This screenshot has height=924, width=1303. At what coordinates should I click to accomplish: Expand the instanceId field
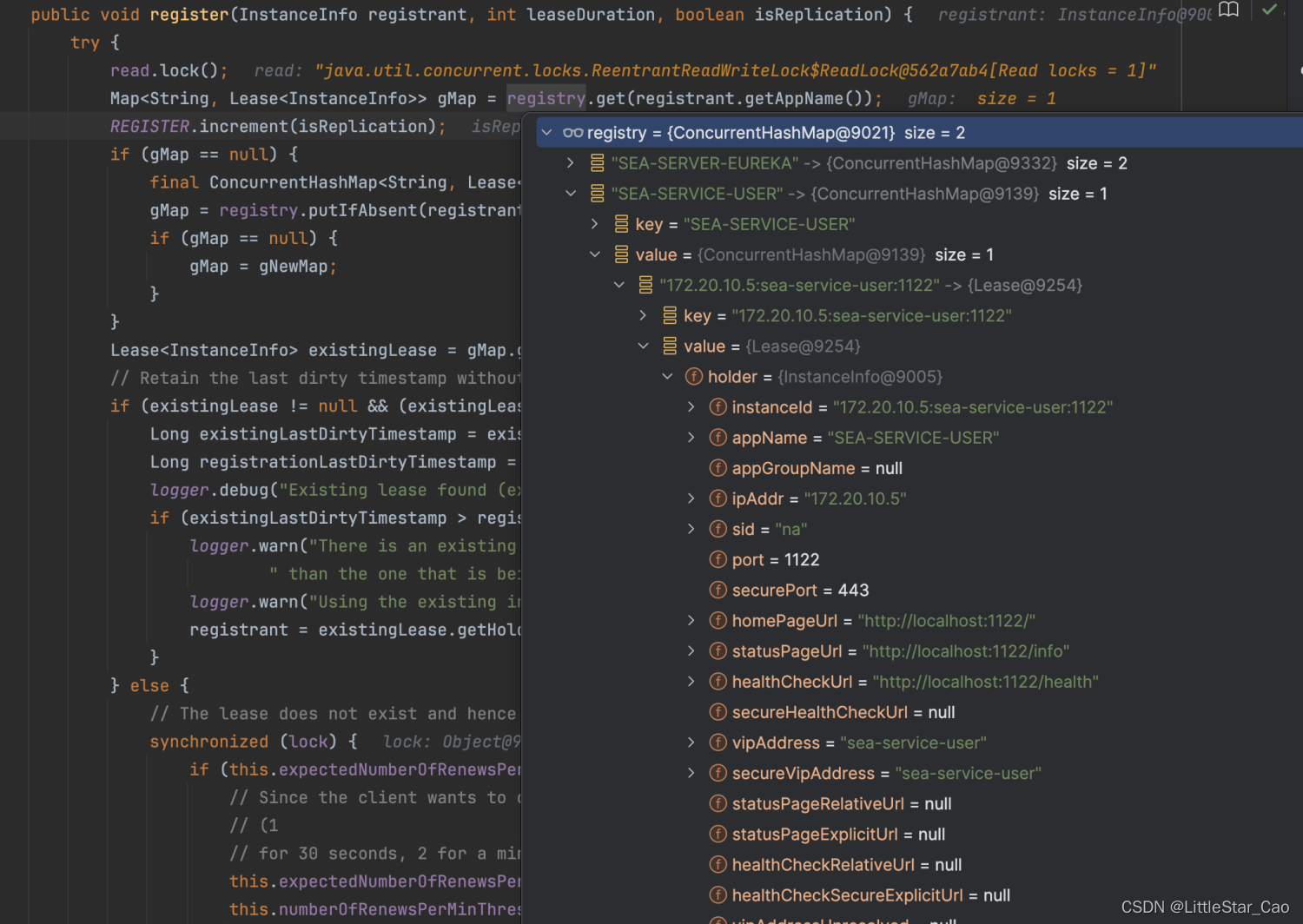tap(691, 406)
